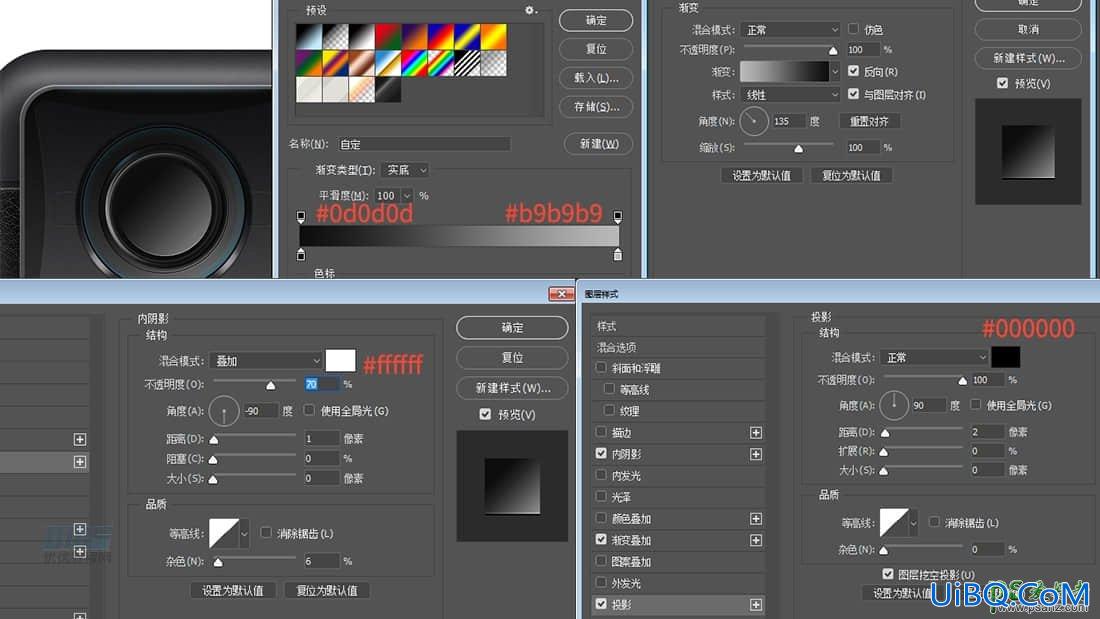Click the drop shadow 90 angle dial
This screenshot has height=619, width=1100.
click(894, 406)
